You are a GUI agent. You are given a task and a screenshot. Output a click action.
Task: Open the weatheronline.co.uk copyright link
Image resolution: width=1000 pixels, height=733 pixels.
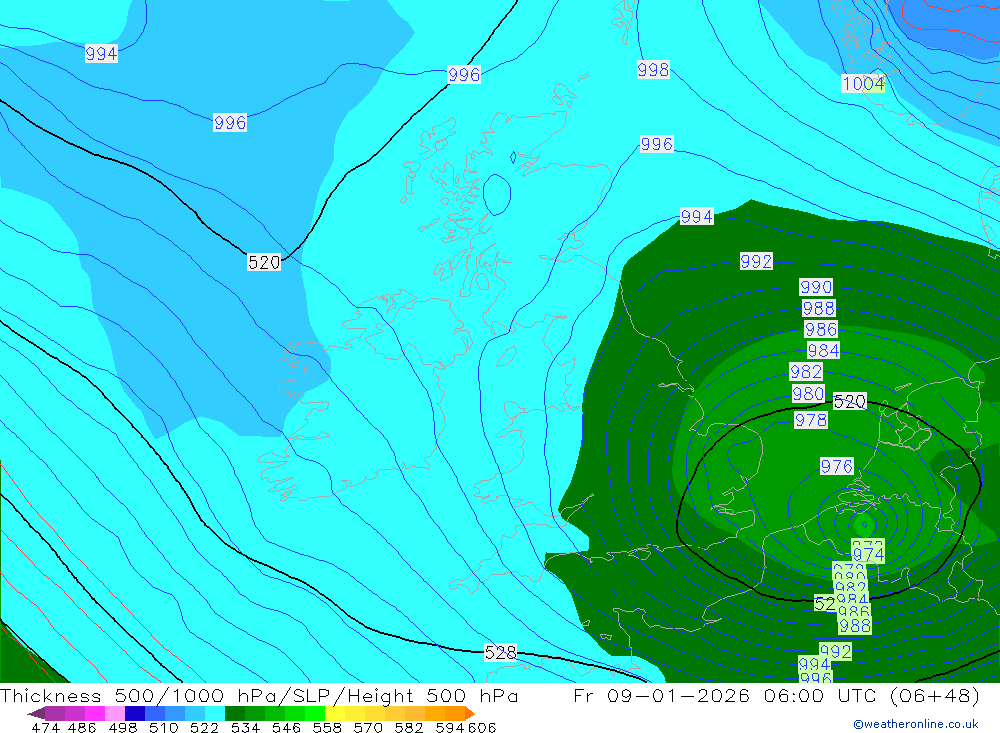click(915, 724)
